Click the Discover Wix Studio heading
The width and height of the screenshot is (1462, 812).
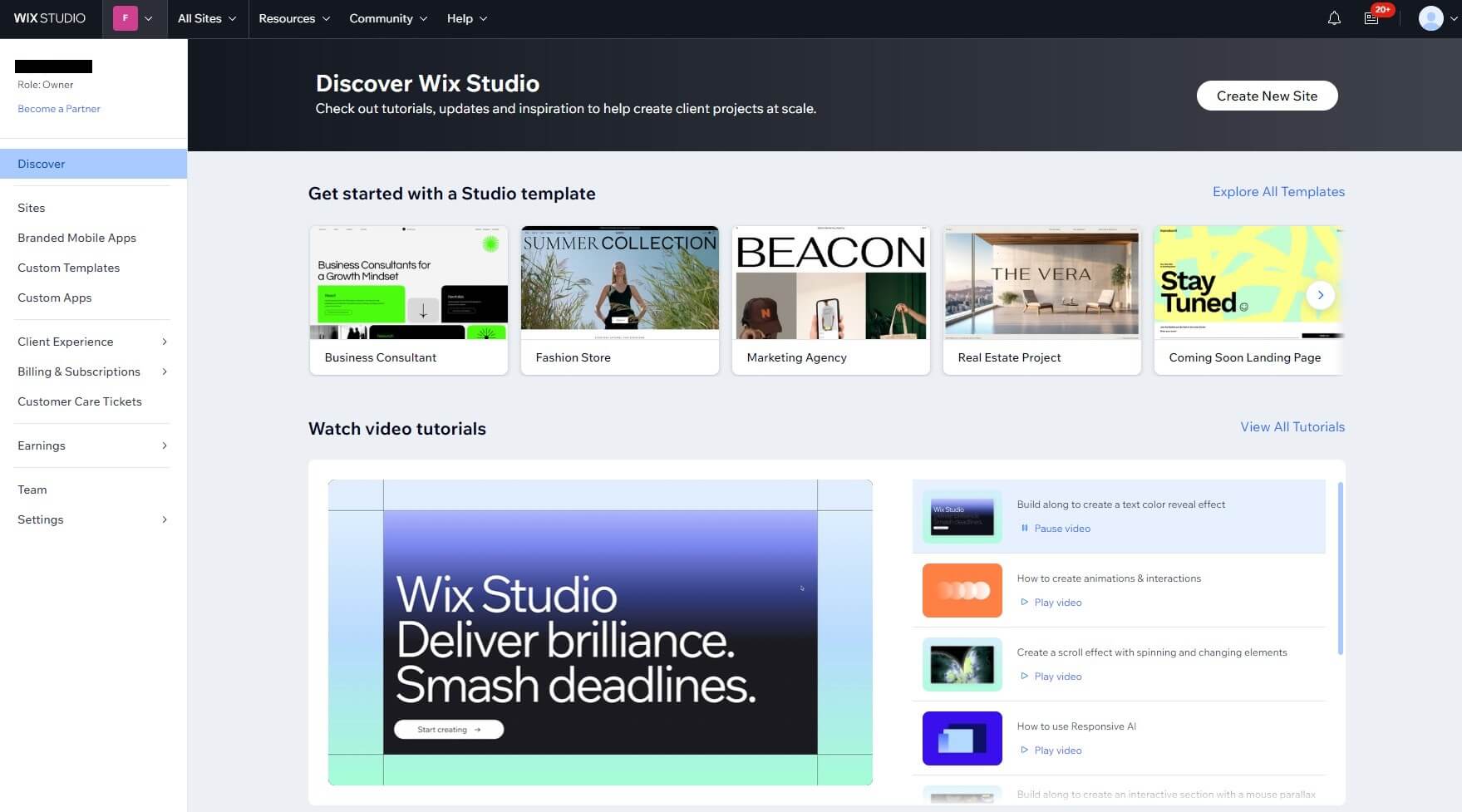coord(427,83)
